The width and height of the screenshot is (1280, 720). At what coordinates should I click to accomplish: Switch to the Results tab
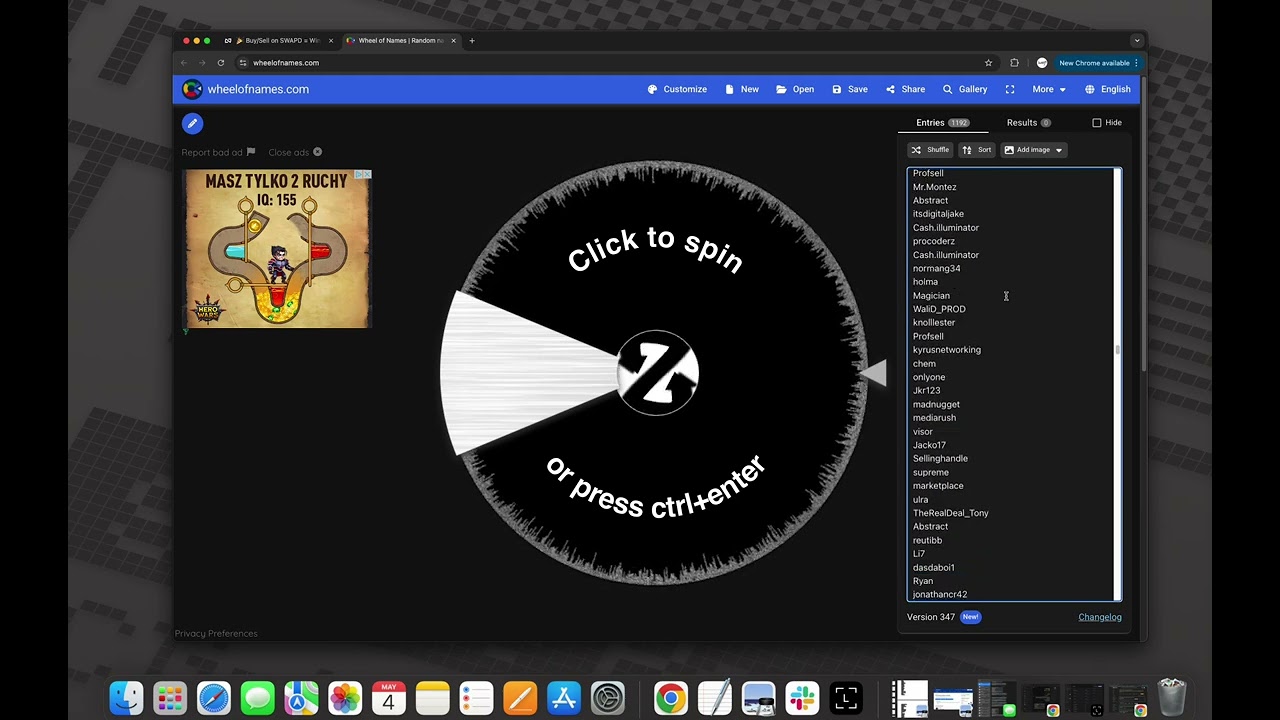(x=1028, y=123)
